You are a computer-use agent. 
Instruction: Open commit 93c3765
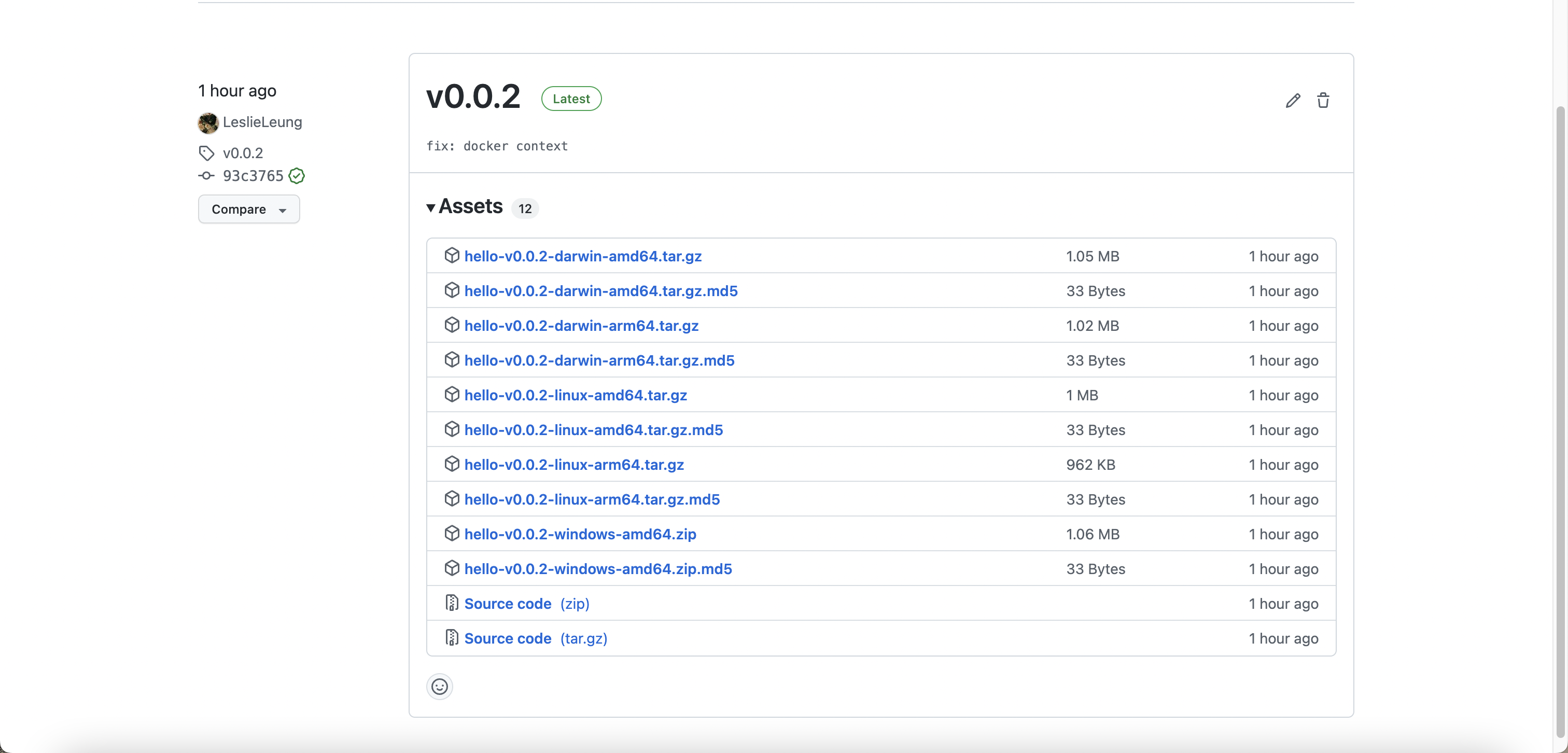(253, 176)
